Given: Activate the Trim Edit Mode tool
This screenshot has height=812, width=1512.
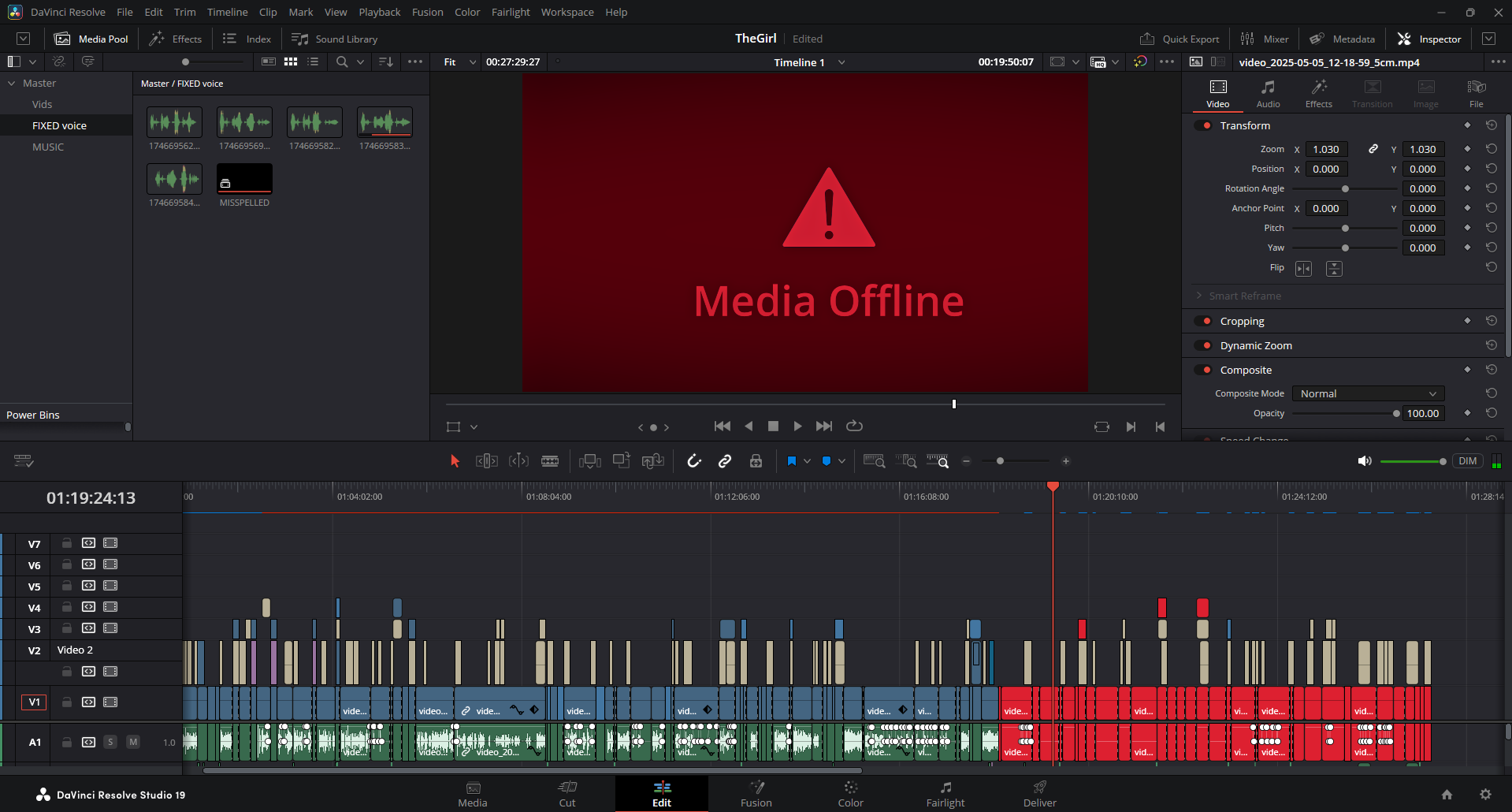Looking at the screenshot, I should [x=486, y=461].
